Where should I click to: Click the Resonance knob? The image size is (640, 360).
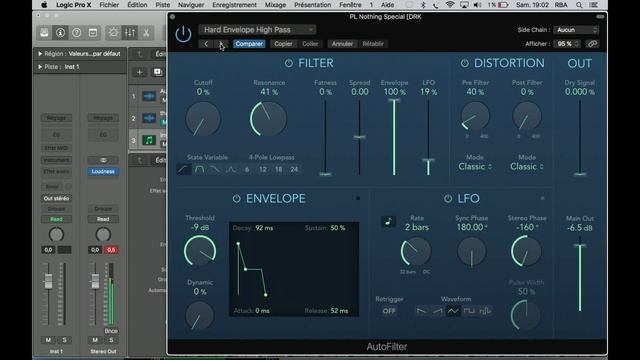coord(268,119)
